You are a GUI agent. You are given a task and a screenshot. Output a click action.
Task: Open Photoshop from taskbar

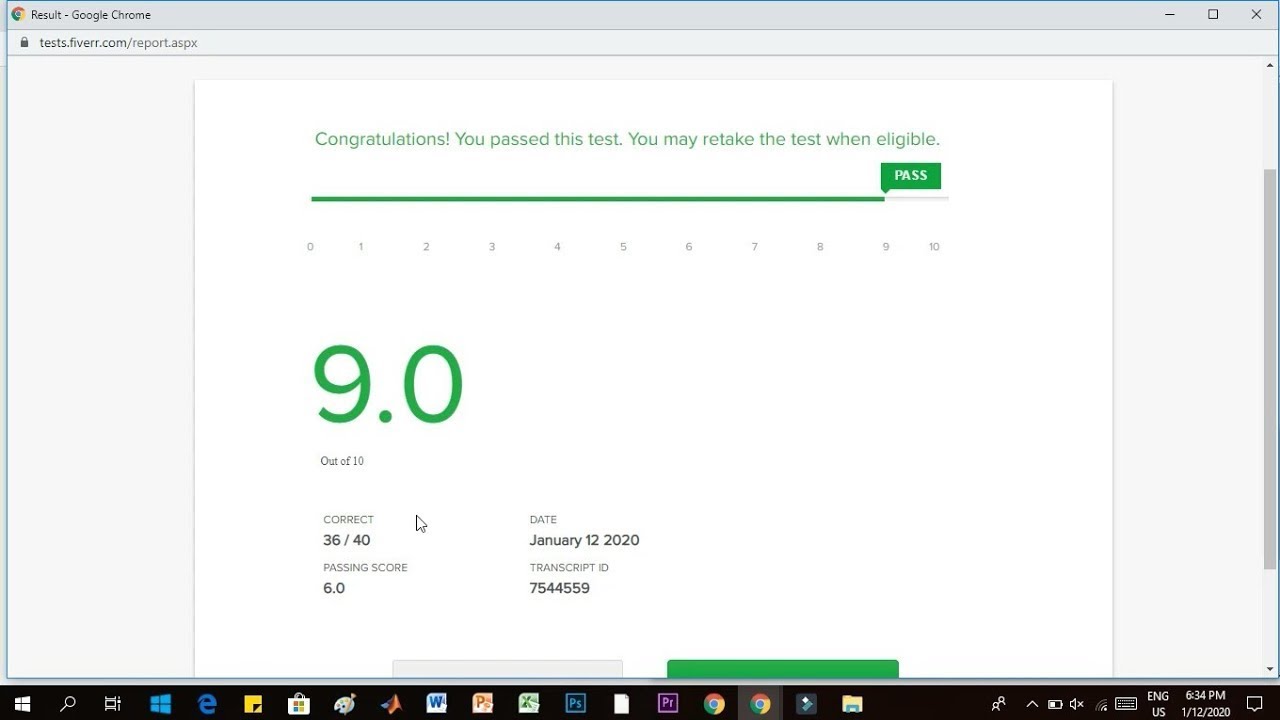click(575, 703)
